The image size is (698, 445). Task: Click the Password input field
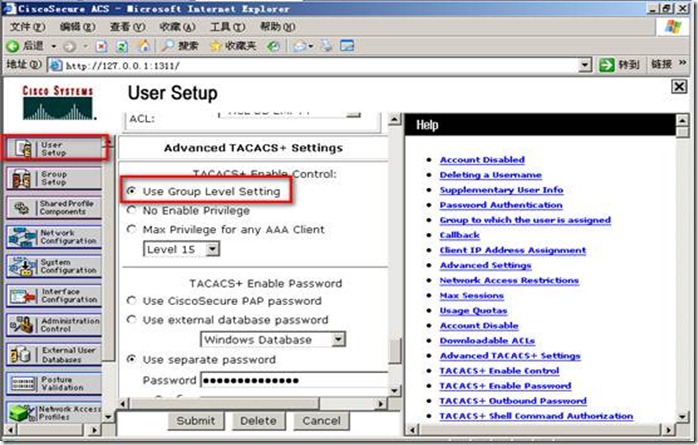pos(294,380)
